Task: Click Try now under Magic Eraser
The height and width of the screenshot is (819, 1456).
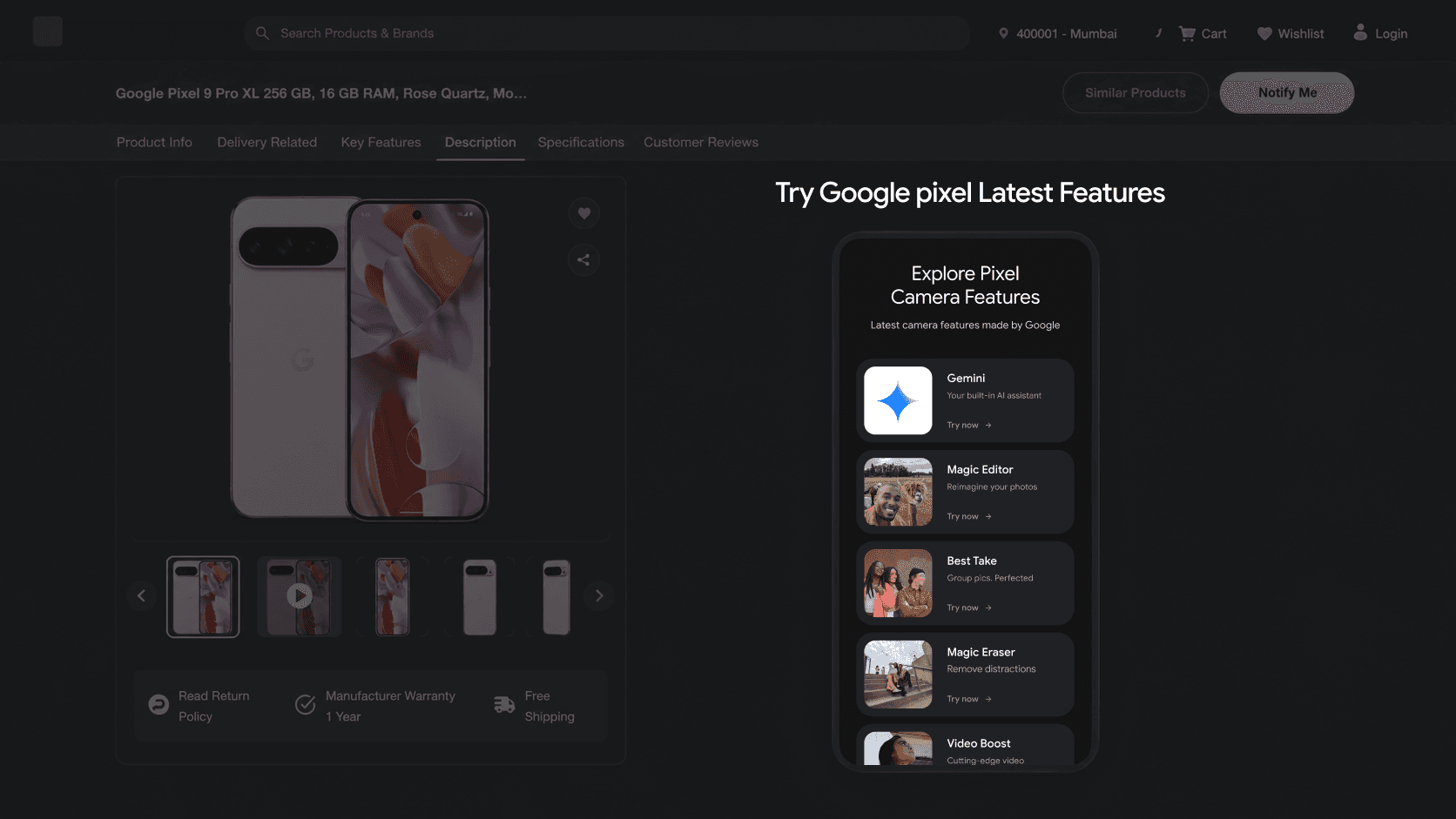Action: 969,700
